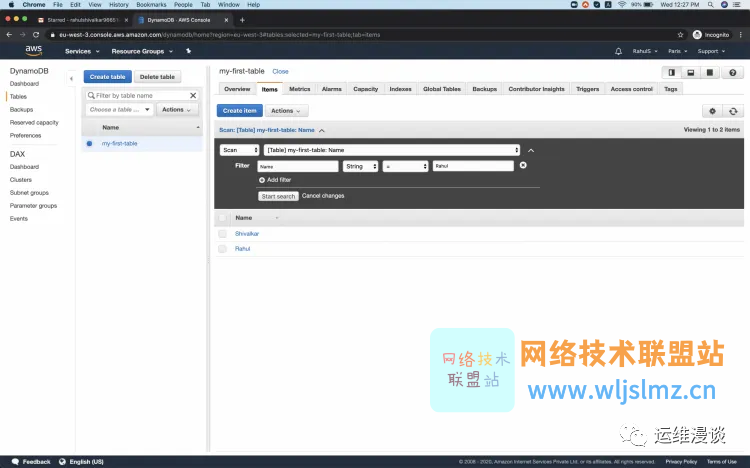
Task: Click the filter attribute Name input
Action: pyautogui.click(x=298, y=167)
